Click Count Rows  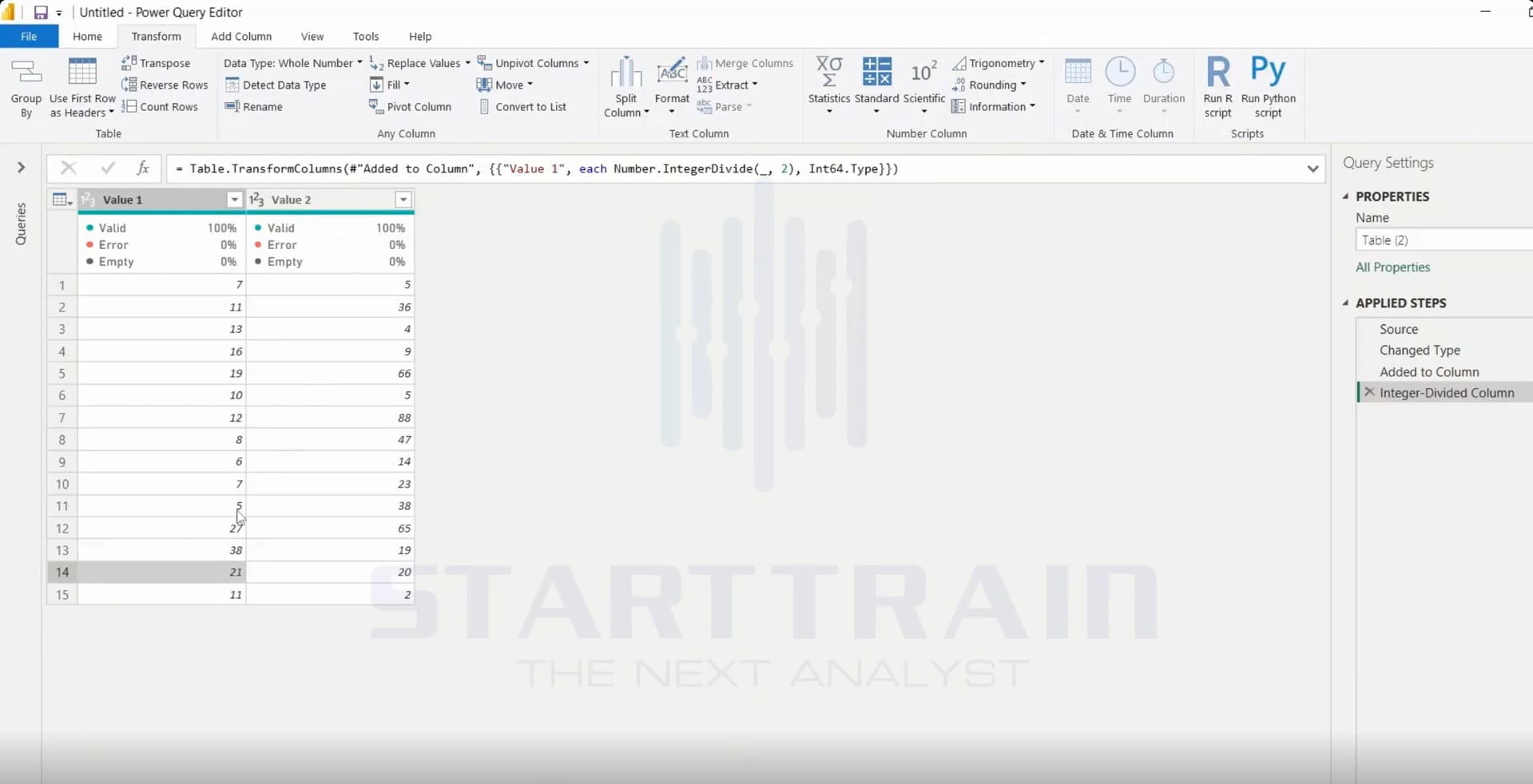(x=160, y=106)
